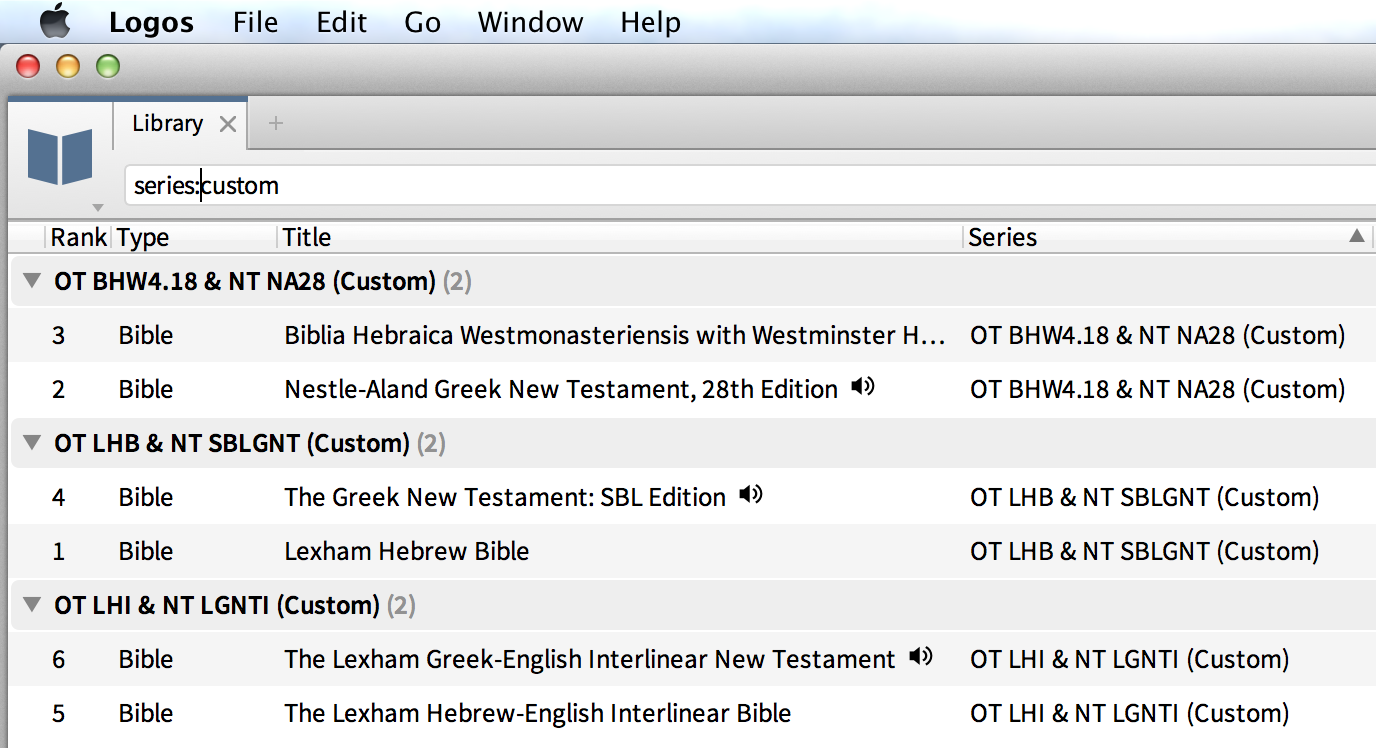Click Bible type in the Lexham Hebrew Bible row
This screenshot has width=1376, height=748.
[146, 552]
